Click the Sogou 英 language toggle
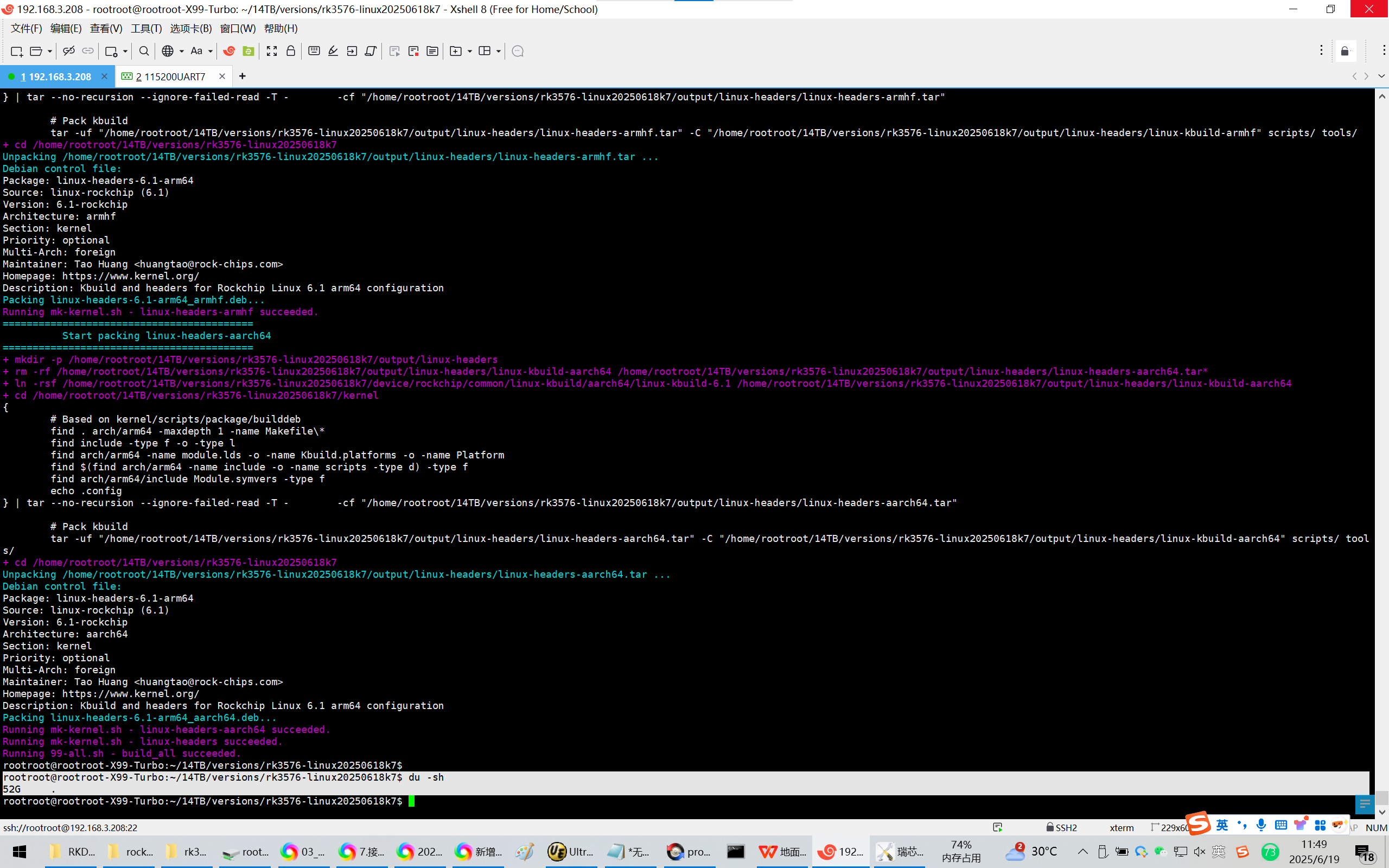 pos(1222,825)
